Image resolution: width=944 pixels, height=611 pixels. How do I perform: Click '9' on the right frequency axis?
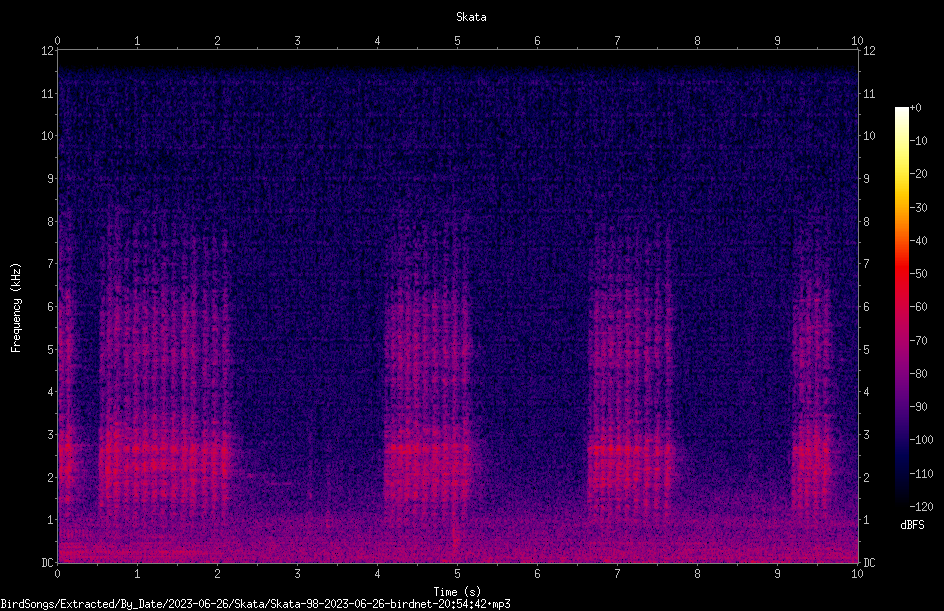[x=866, y=179]
